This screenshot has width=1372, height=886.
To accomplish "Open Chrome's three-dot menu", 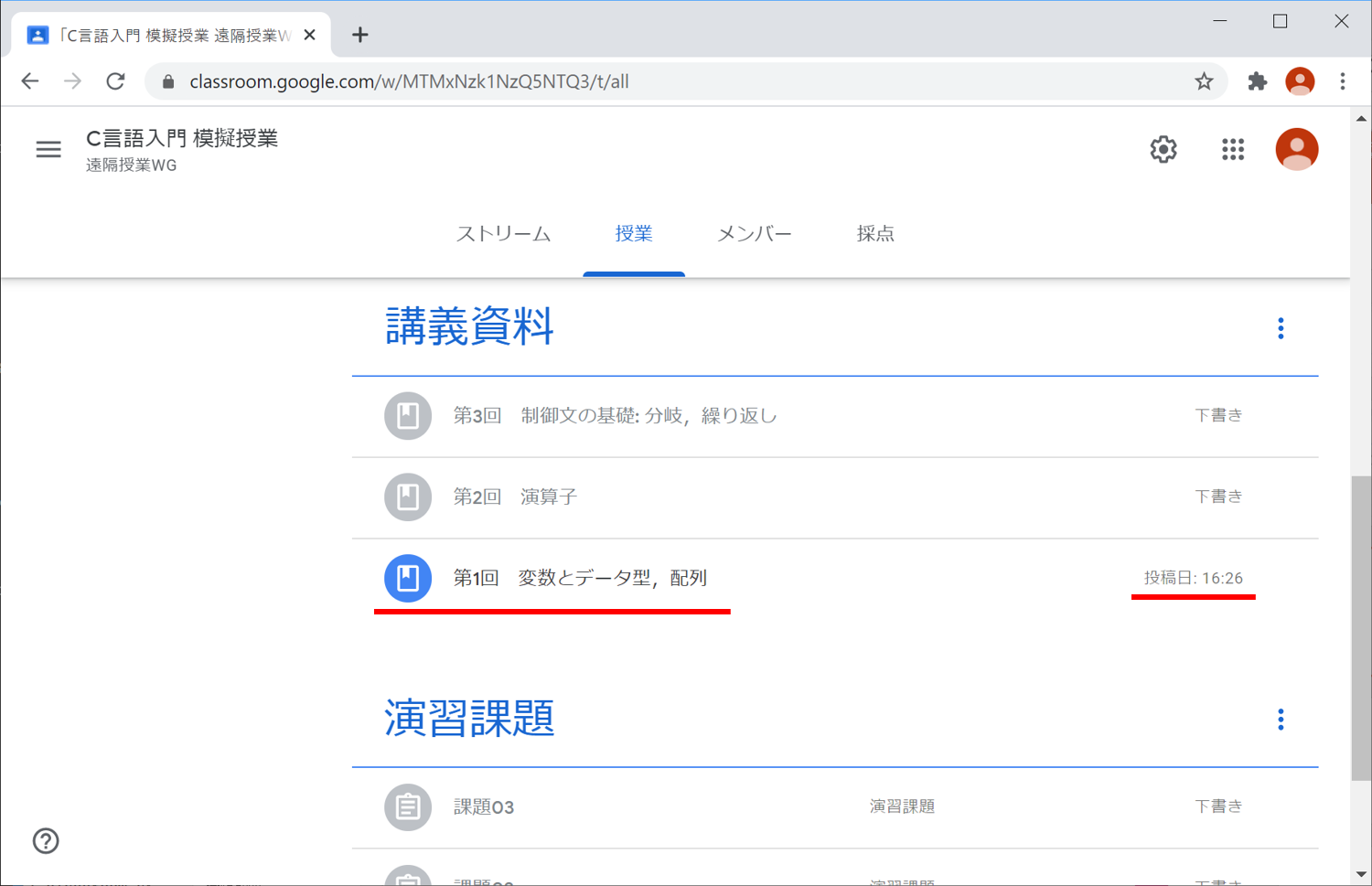I will click(x=1343, y=81).
